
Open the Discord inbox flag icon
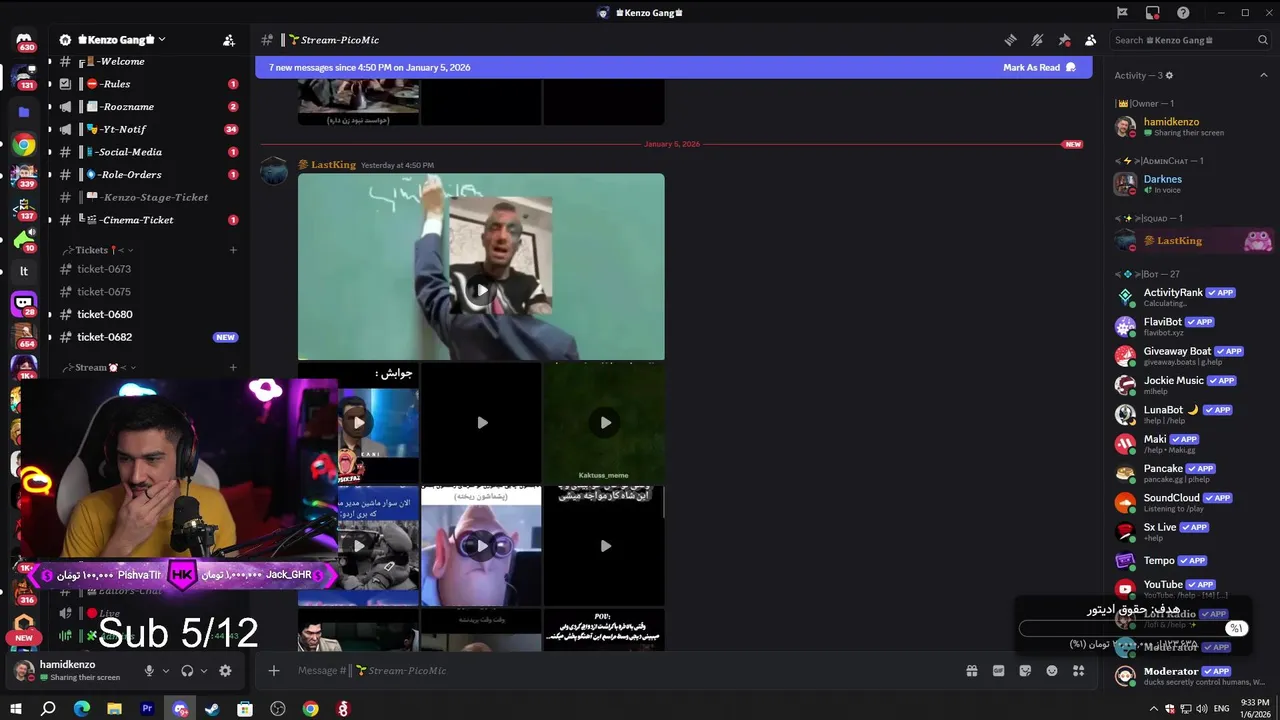coord(1122,13)
